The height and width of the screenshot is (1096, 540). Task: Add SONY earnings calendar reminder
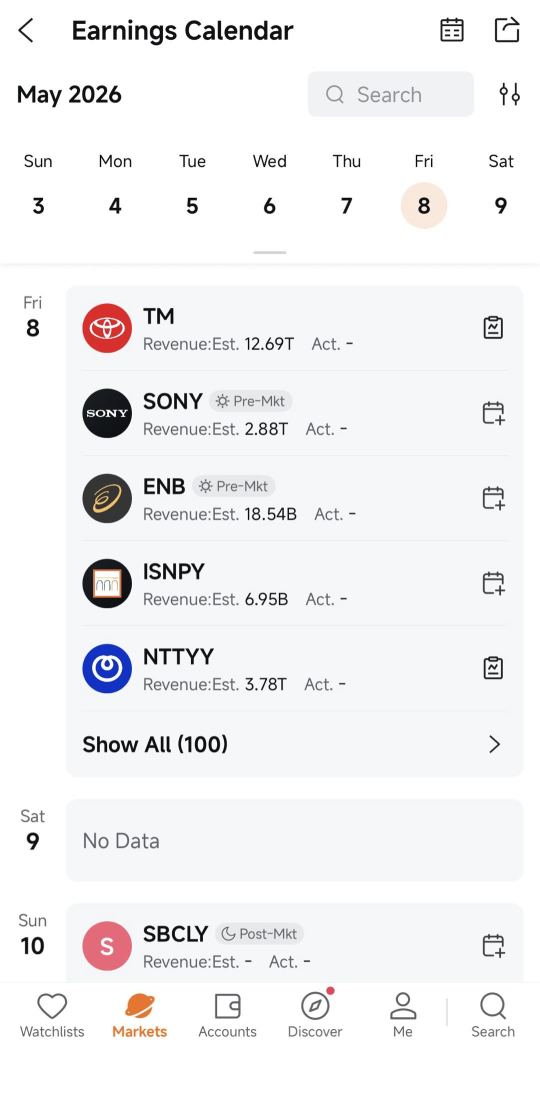click(493, 413)
